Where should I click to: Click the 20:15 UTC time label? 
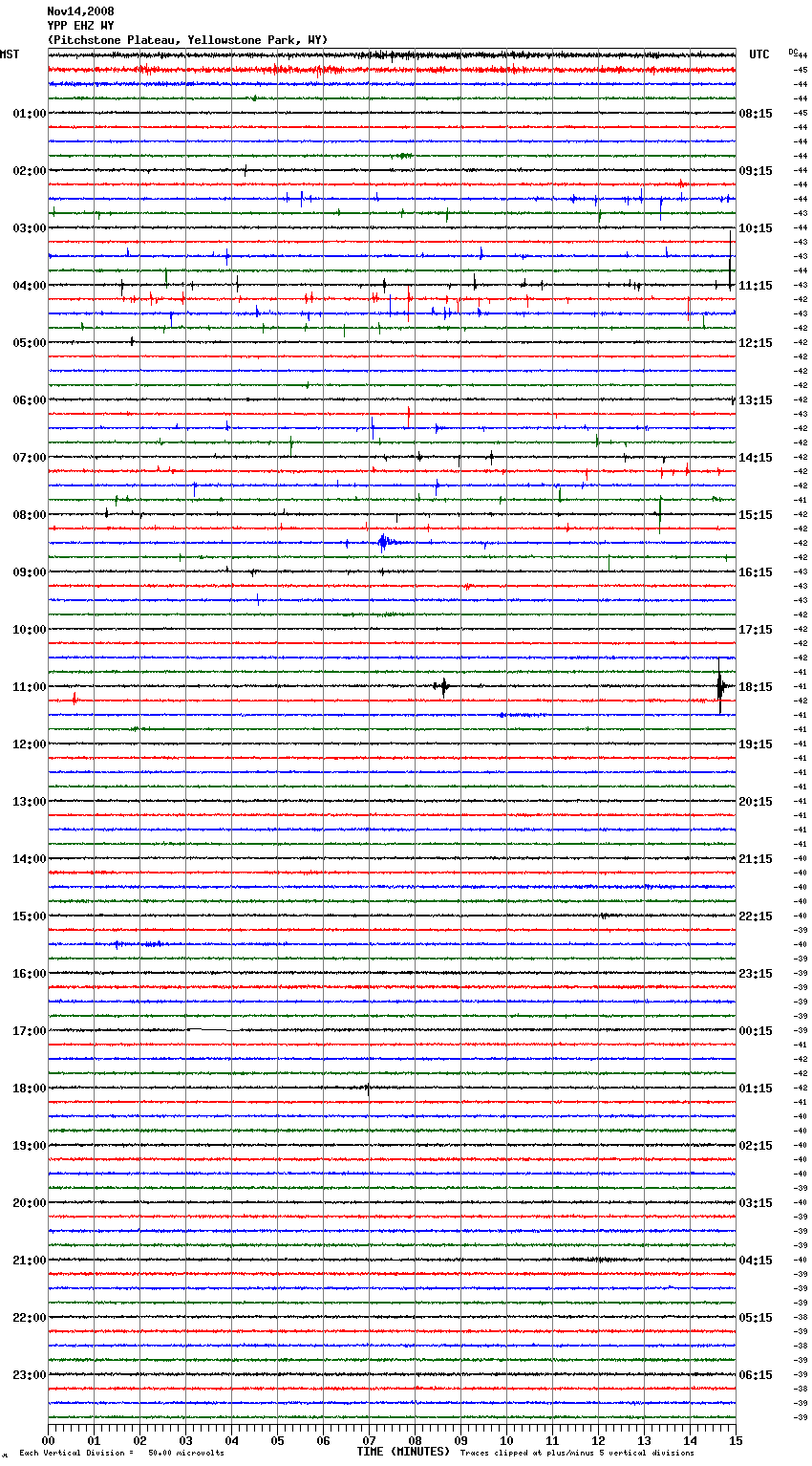pyautogui.click(x=756, y=802)
